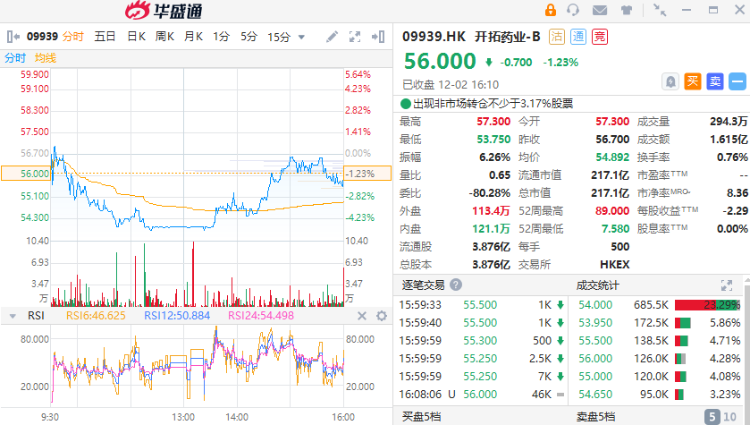The image size is (750, 425).
Task: Click the 最高 57.300 value
Action: [x=493, y=121]
